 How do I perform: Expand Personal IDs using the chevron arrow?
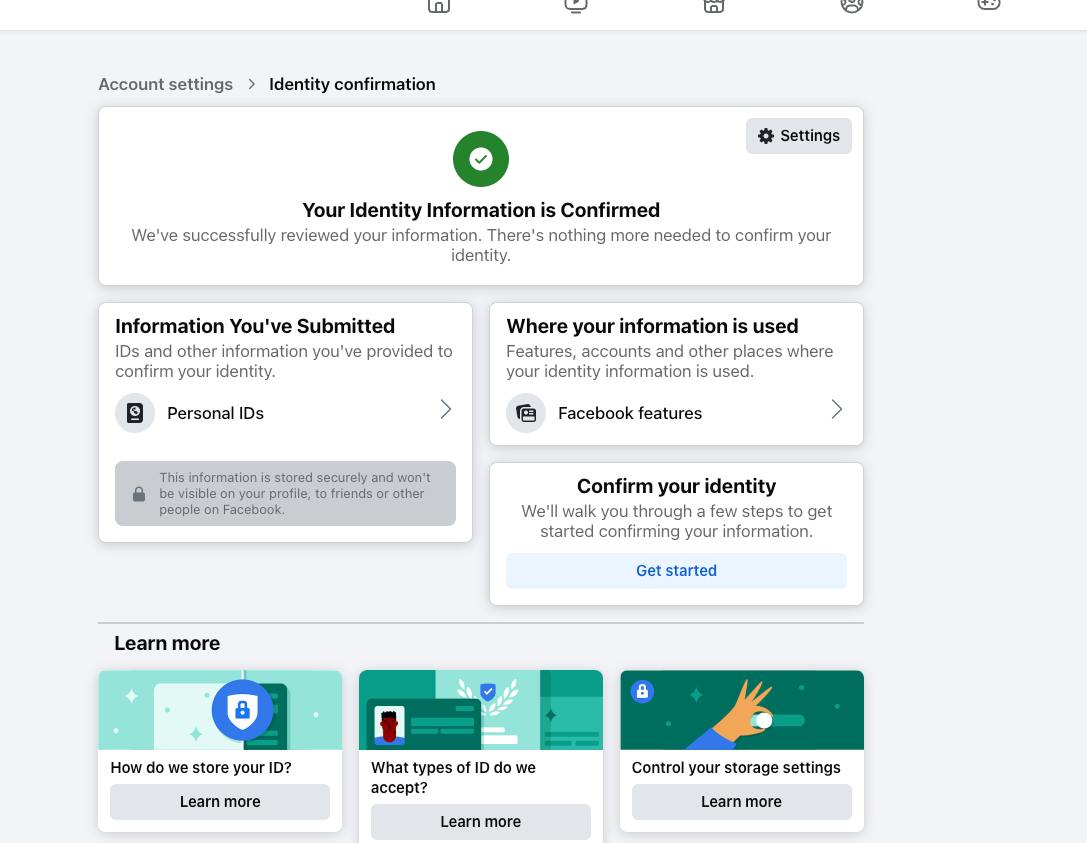click(x=446, y=410)
